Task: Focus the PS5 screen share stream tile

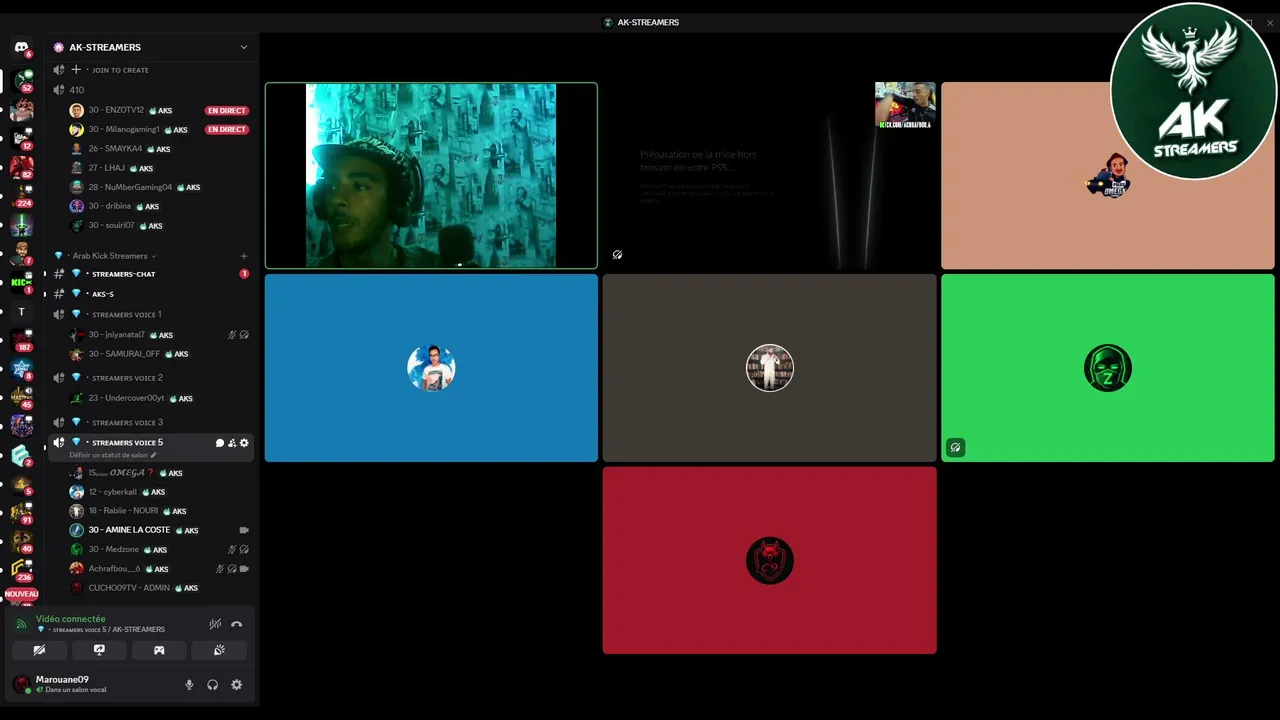Action: [x=769, y=176]
